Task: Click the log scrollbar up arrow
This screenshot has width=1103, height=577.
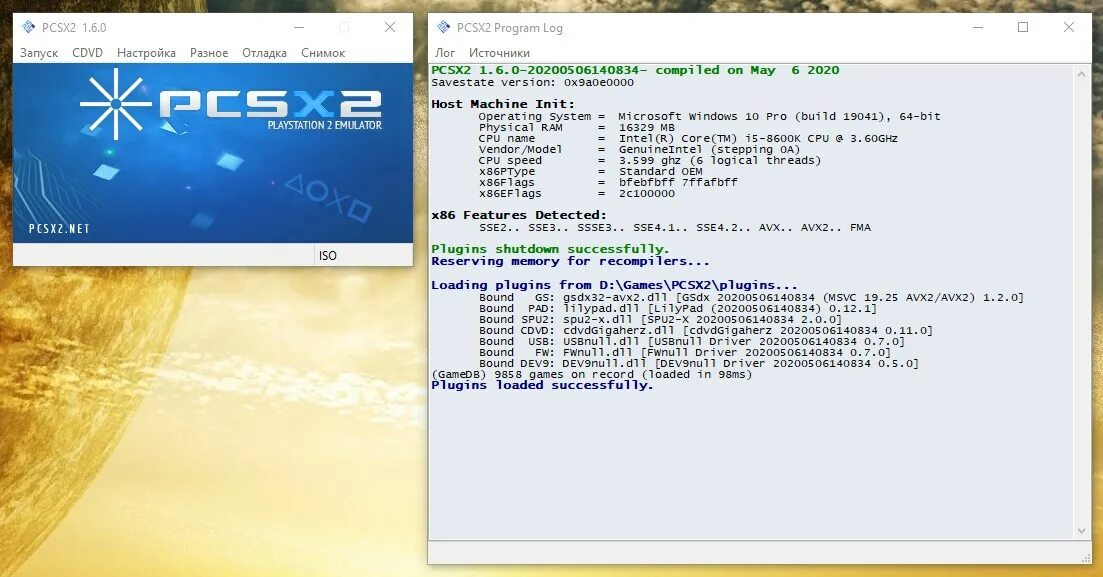Action: click(1081, 74)
